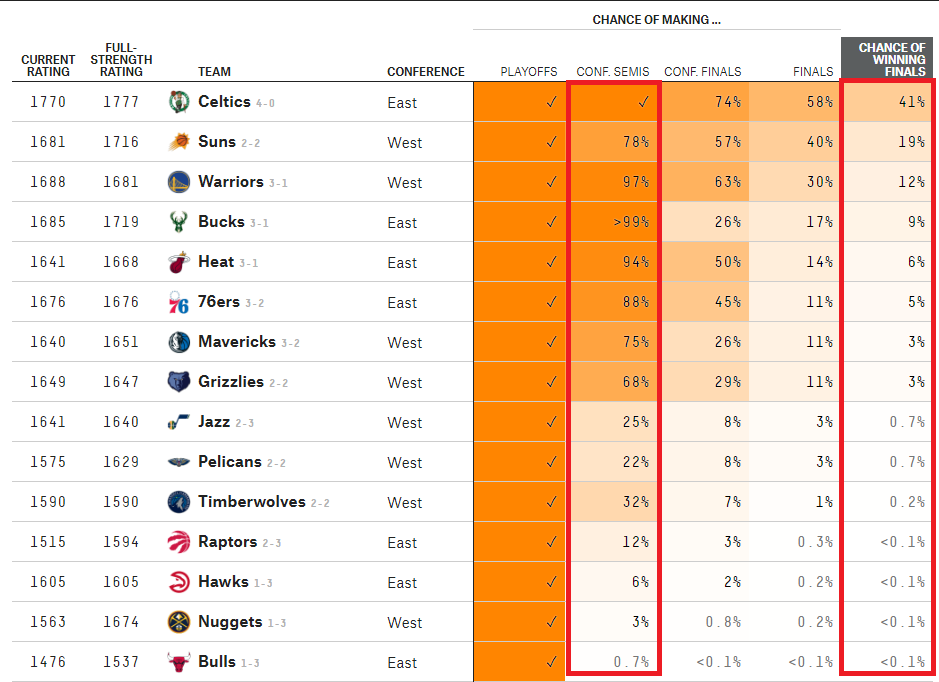Click the Heat flaming ball logo
This screenshot has height=682, width=939.
coord(178,262)
